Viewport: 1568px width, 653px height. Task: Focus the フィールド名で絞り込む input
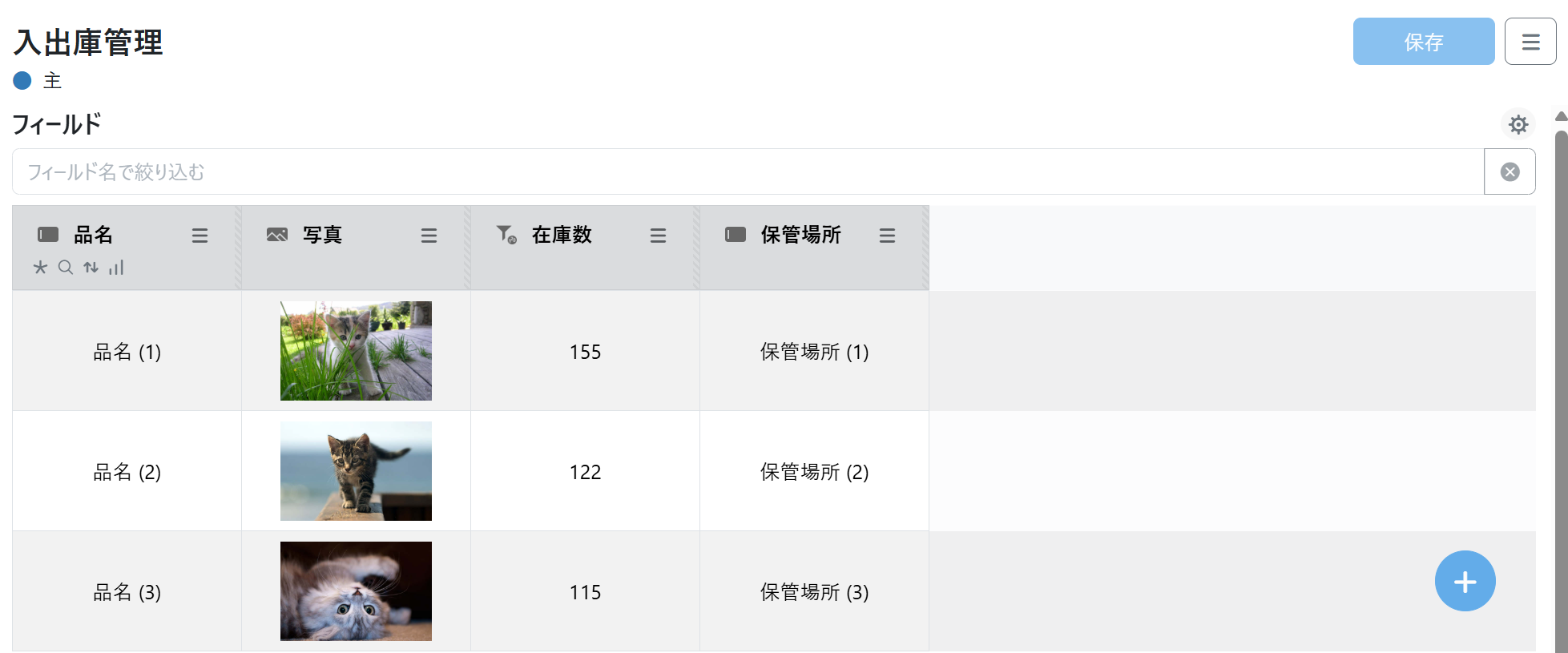pos(747,171)
